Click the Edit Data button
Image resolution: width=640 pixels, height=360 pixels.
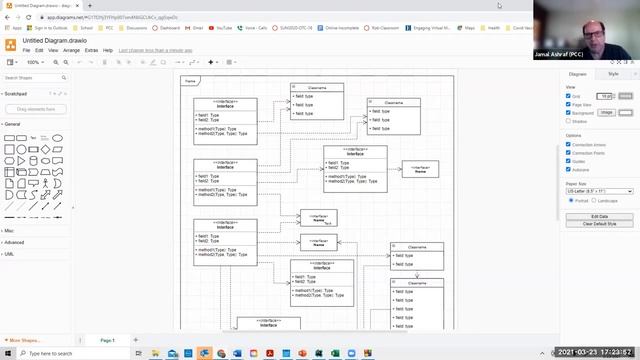[600, 216]
